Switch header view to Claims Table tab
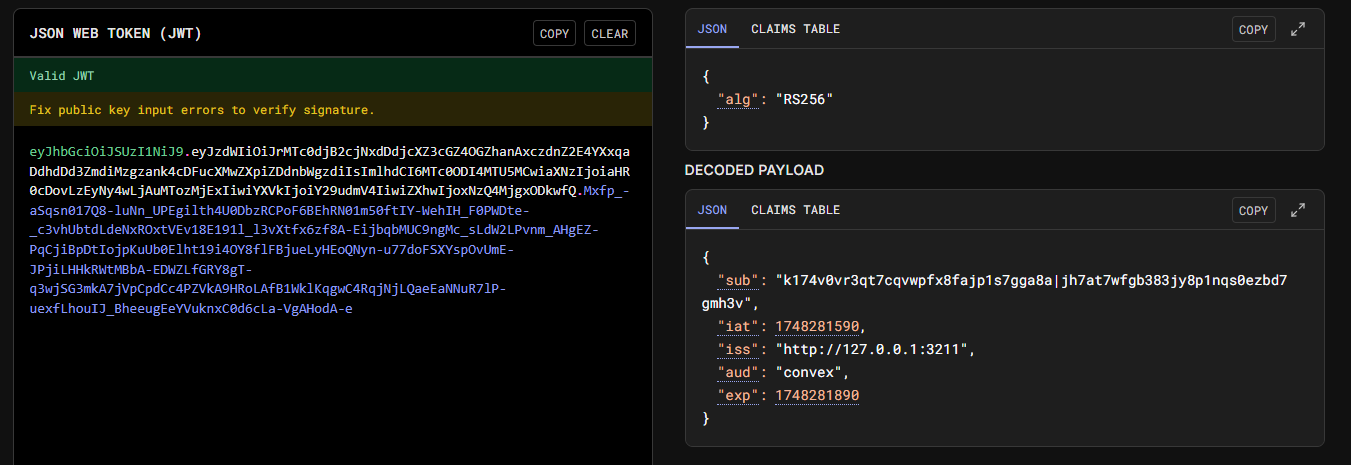Screen dimensions: 1351x465 coord(795,29)
